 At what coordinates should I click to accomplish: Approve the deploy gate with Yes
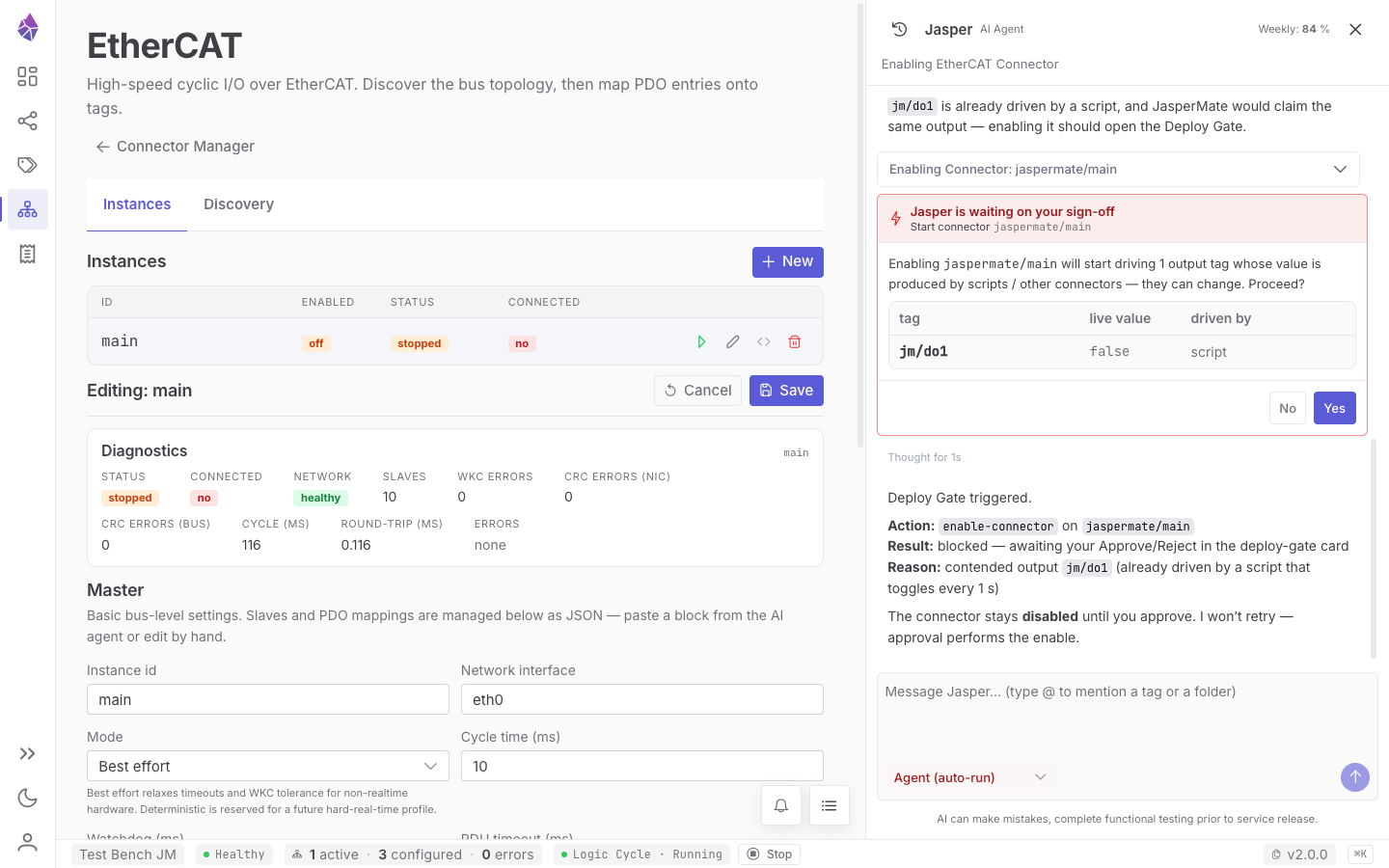point(1334,408)
